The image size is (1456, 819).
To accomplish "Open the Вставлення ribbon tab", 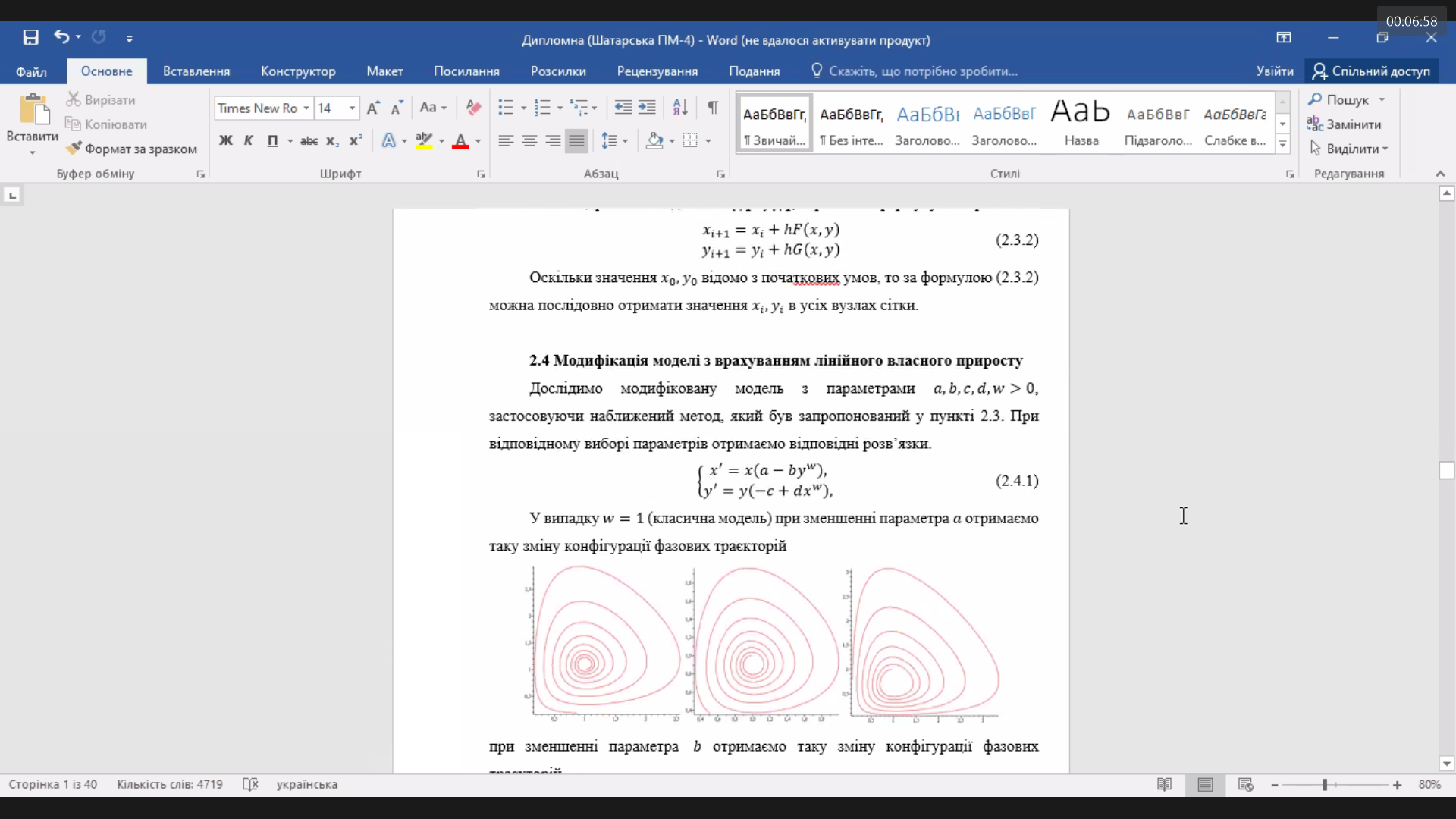I will (x=196, y=71).
